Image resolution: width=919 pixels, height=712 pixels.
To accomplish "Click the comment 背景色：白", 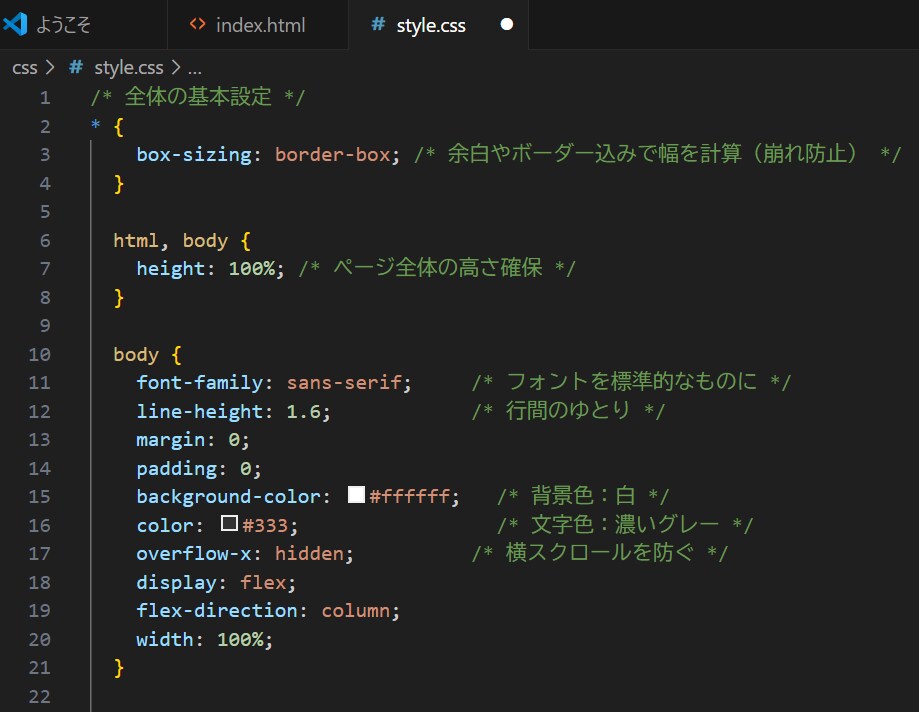I will click(583, 495).
